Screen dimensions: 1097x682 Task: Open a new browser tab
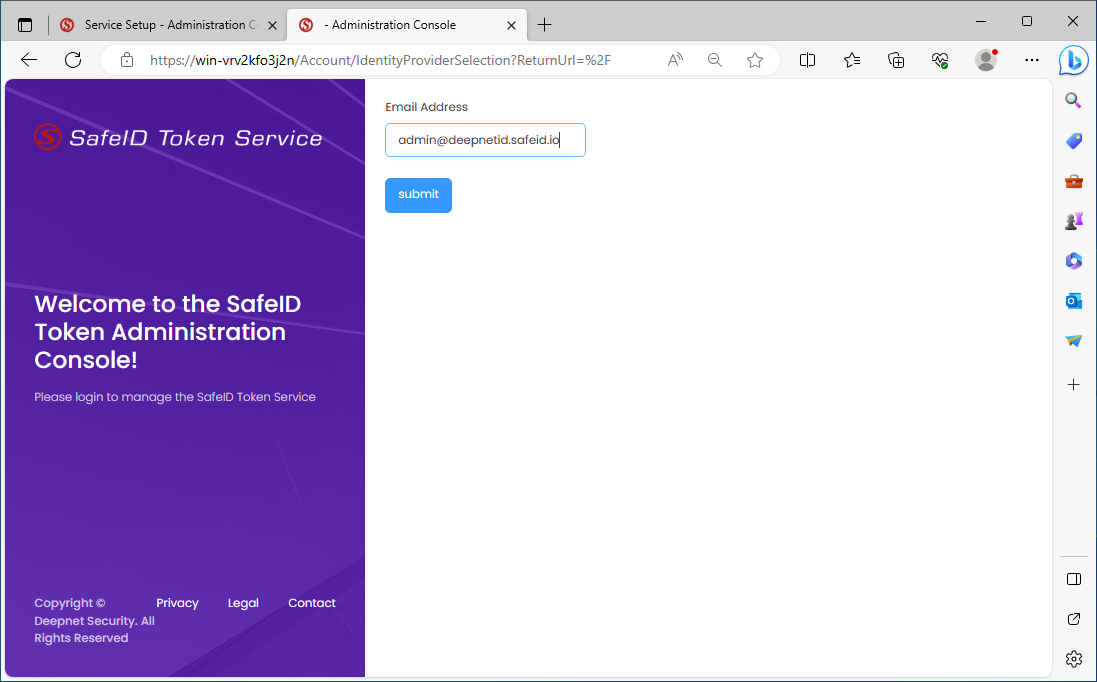click(x=544, y=25)
